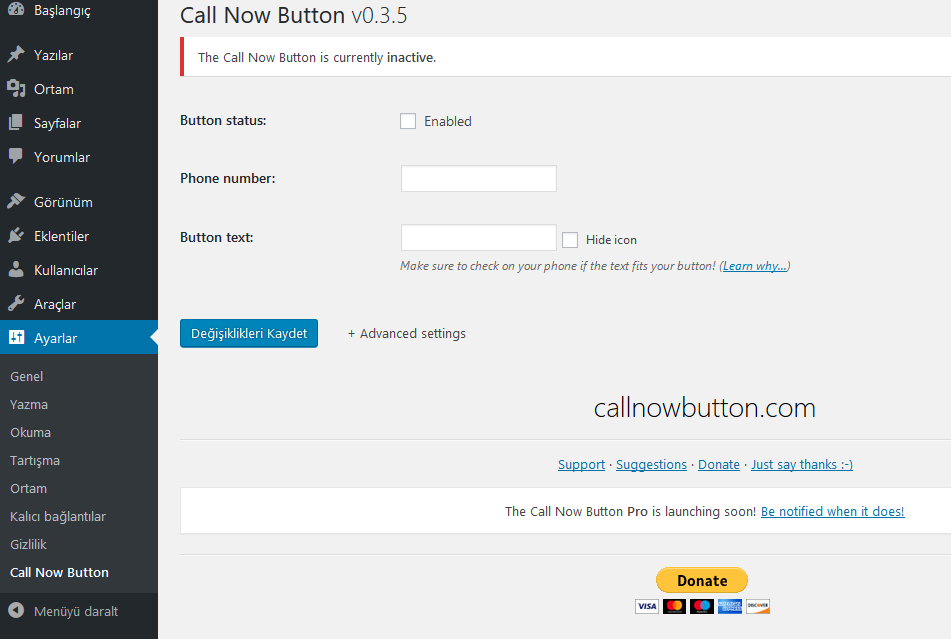Click the Just say thanks link

[x=802, y=464]
